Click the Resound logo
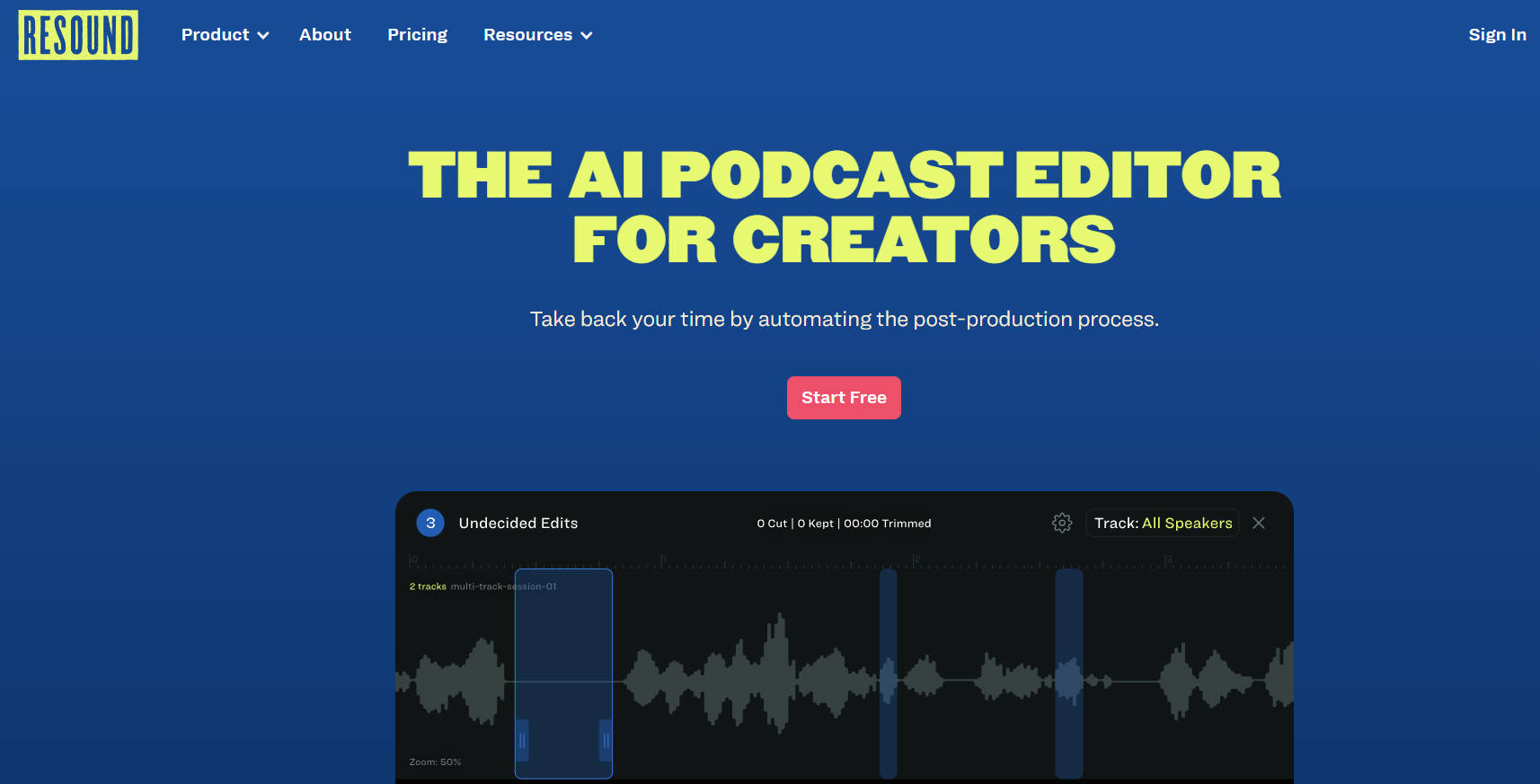Screen dimensions: 1540x784 [x=78, y=35]
